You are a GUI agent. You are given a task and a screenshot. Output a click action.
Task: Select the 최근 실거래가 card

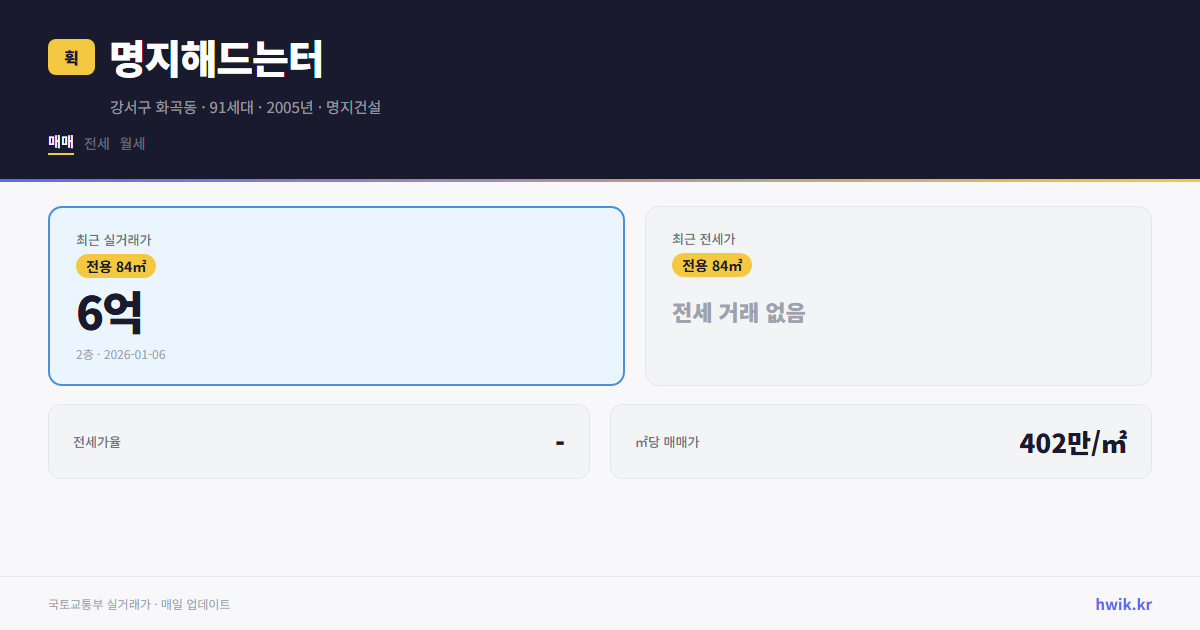click(335, 295)
